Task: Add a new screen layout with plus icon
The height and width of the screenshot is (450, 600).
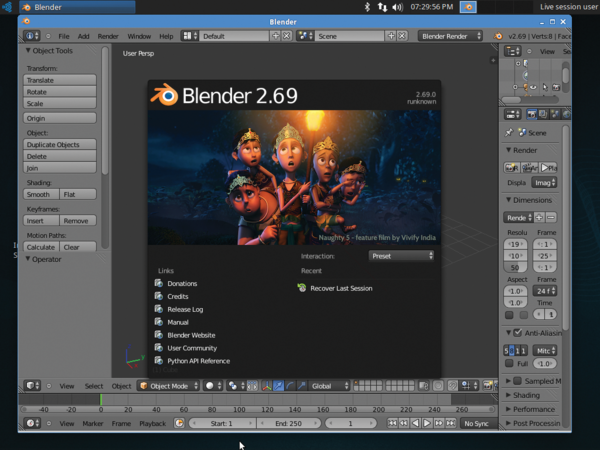Action: click(x=275, y=36)
